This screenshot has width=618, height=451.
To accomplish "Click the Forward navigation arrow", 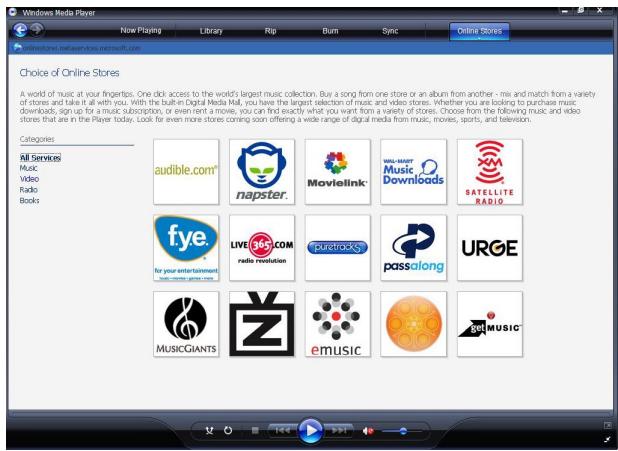I will [x=37, y=29].
